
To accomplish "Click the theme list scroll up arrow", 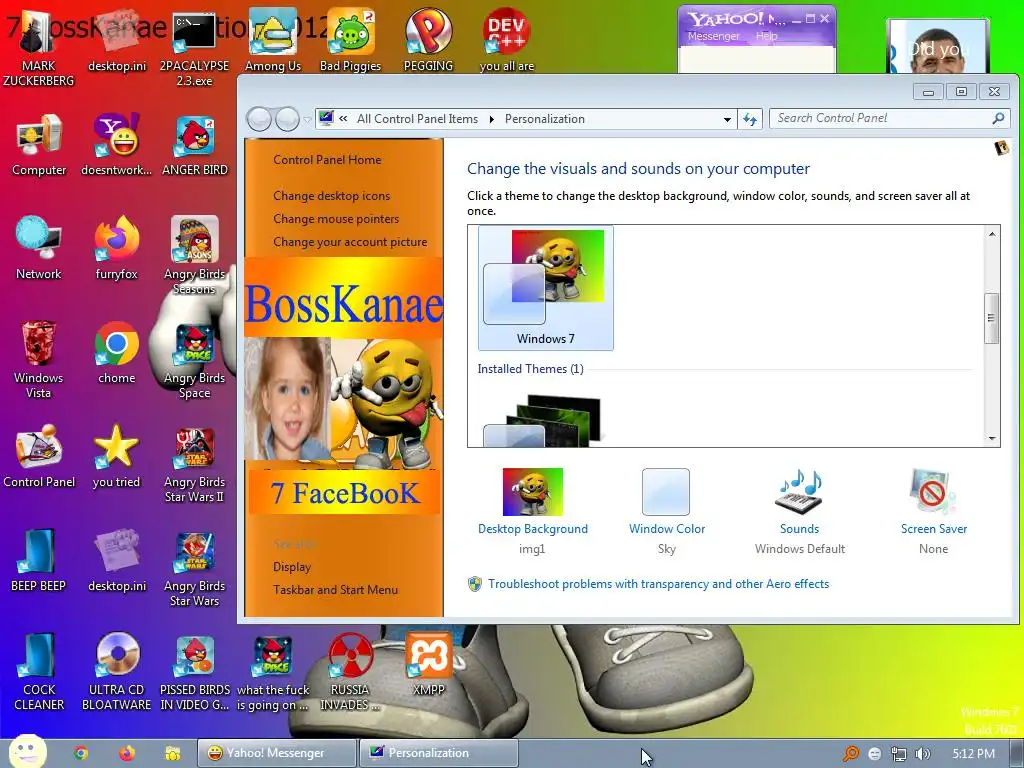I will (992, 234).
